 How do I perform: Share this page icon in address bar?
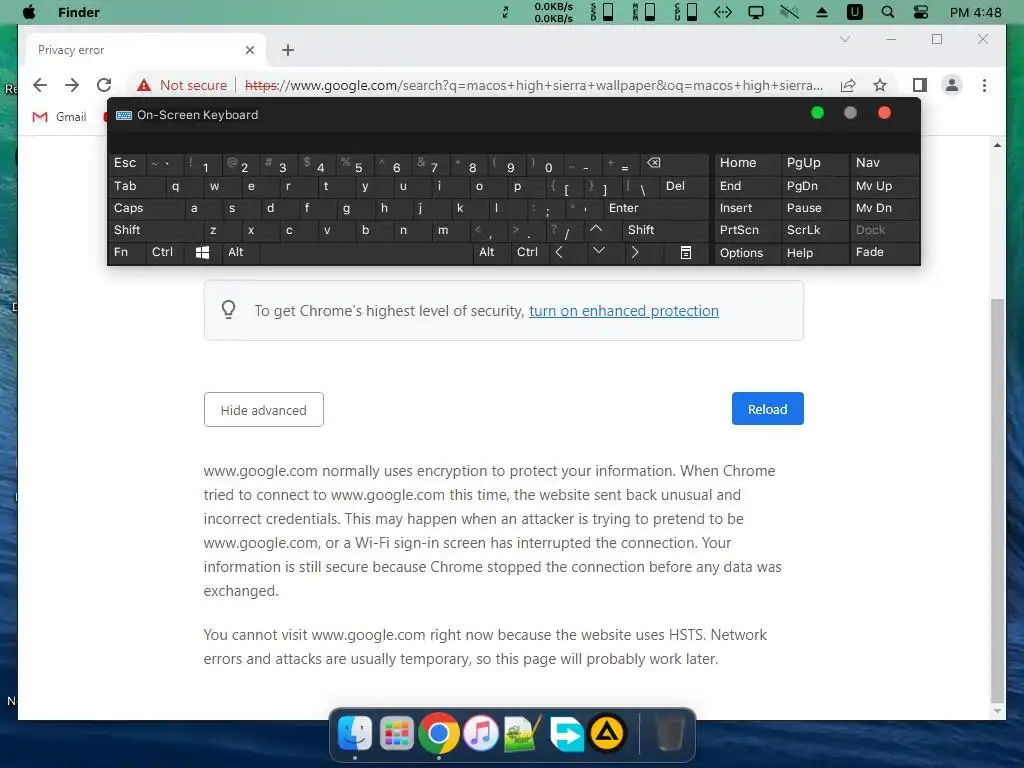(x=848, y=85)
